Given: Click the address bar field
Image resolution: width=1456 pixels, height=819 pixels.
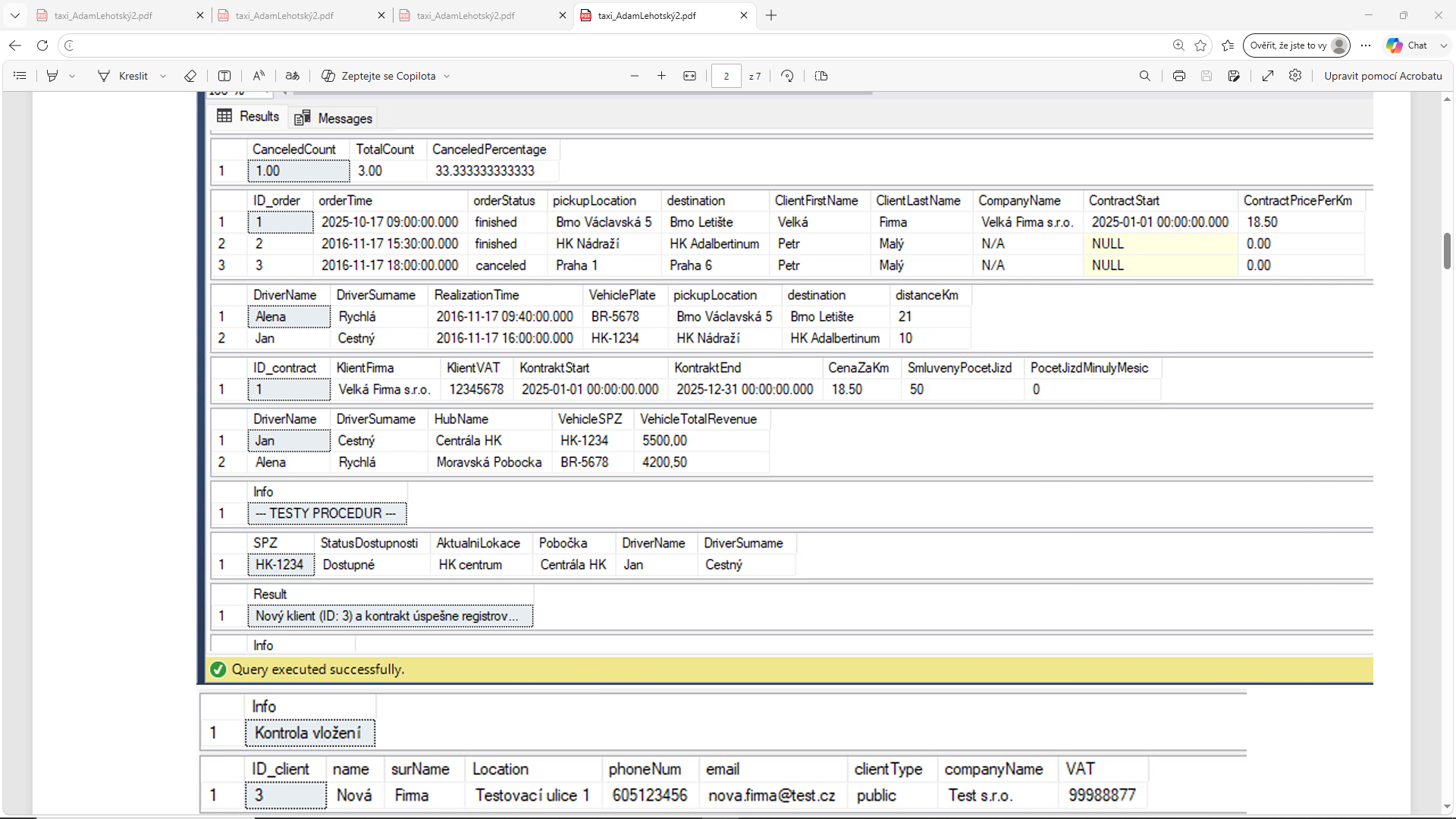Looking at the screenshot, I should [x=622, y=45].
